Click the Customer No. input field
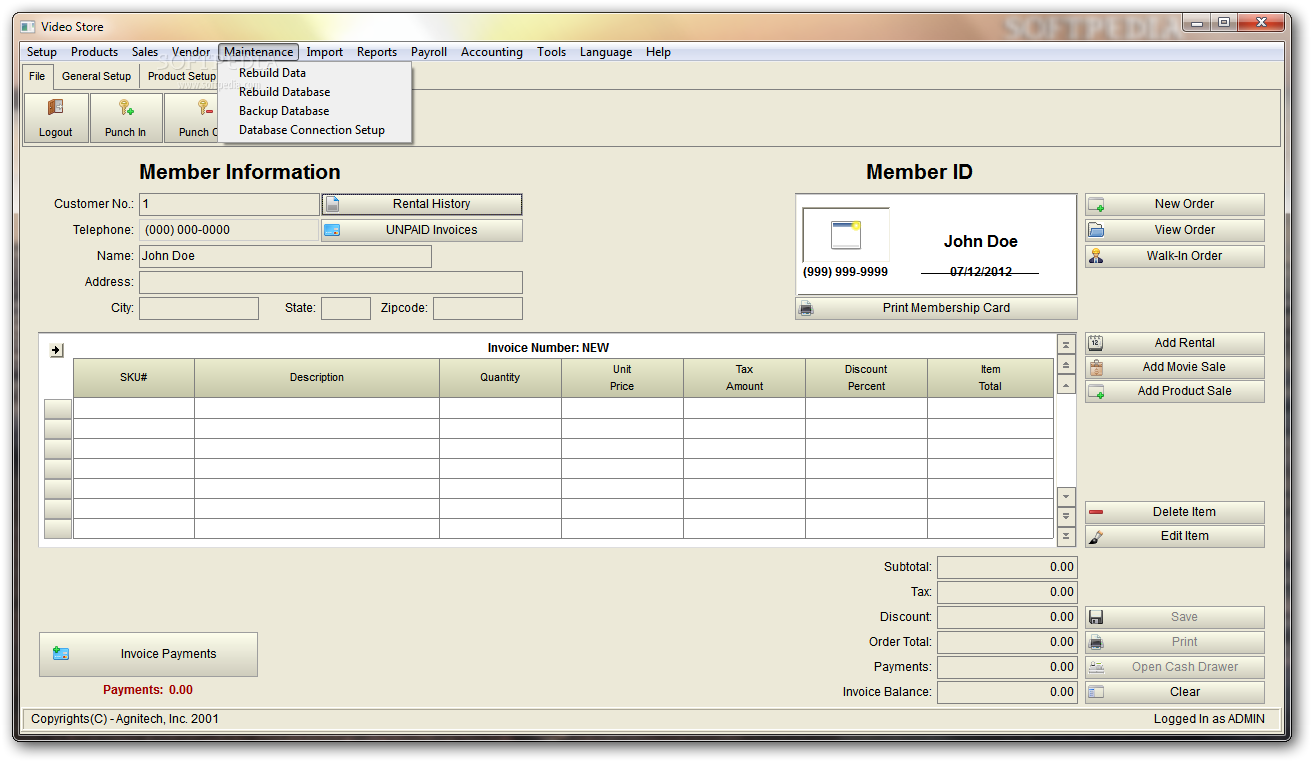 pyautogui.click(x=229, y=204)
